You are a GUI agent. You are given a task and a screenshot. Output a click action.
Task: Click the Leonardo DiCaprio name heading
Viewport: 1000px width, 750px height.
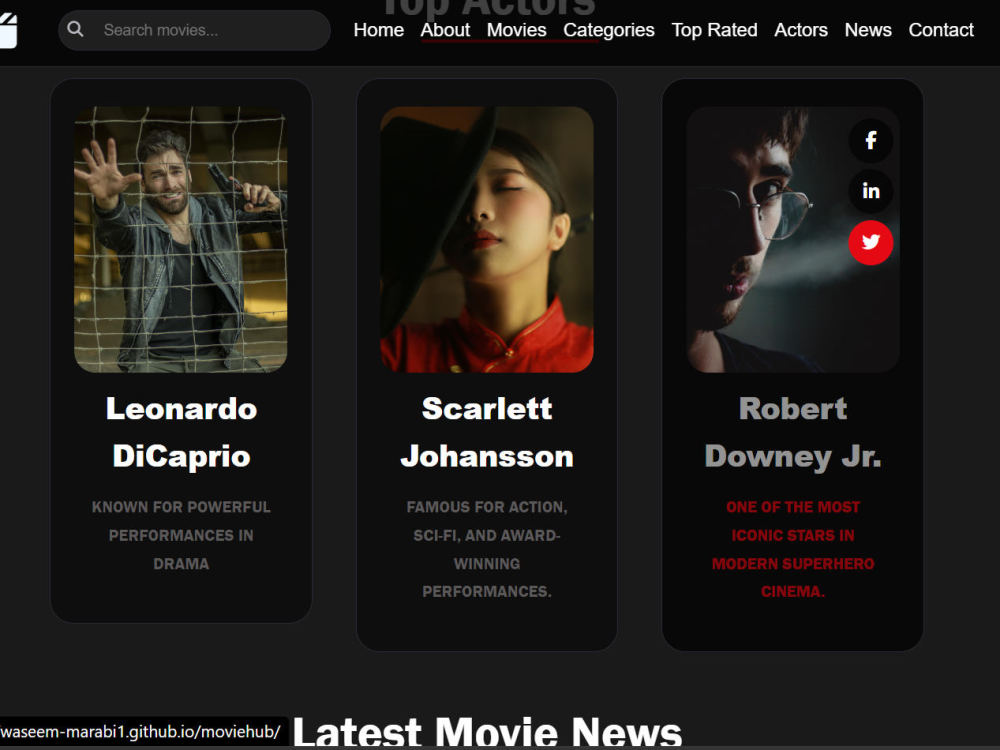coord(181,432)
